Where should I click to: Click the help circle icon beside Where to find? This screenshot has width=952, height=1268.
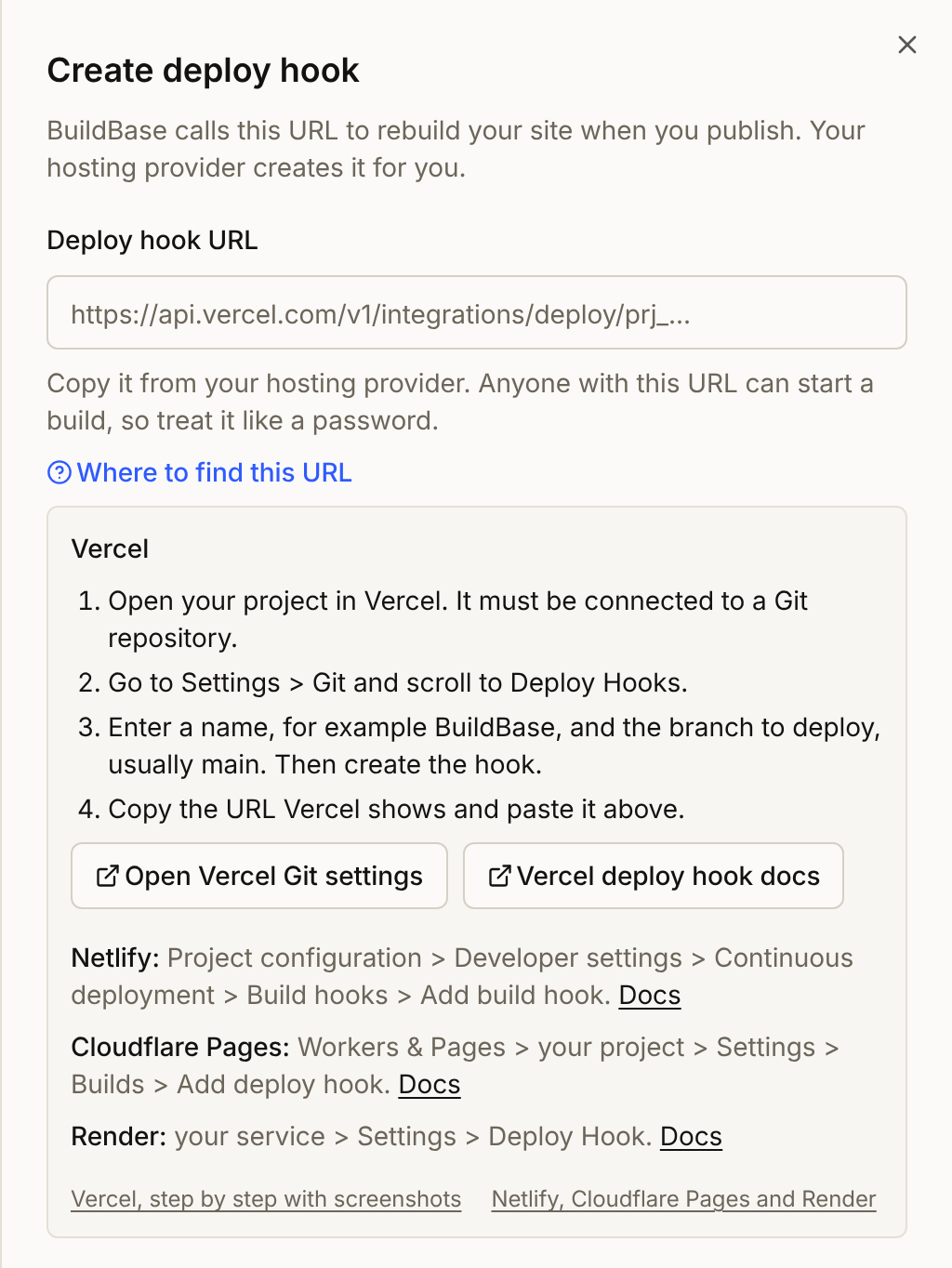pos(59,472)
